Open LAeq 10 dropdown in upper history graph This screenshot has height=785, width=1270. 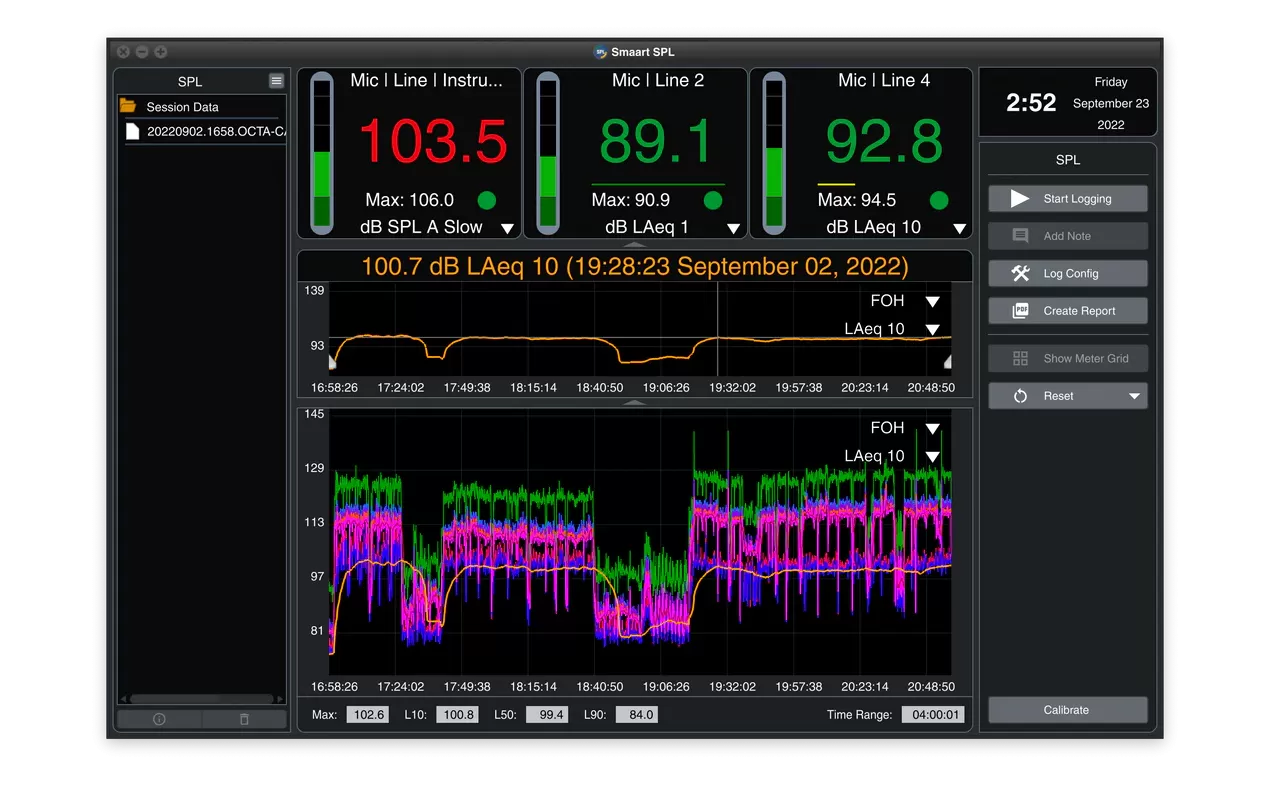(x=932, y=329)
